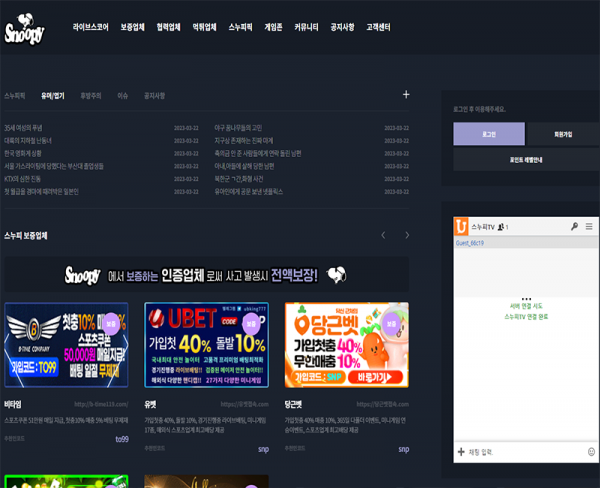
Task: Open the post KTX의 심한 진동
Action: [x=22, y=179]
